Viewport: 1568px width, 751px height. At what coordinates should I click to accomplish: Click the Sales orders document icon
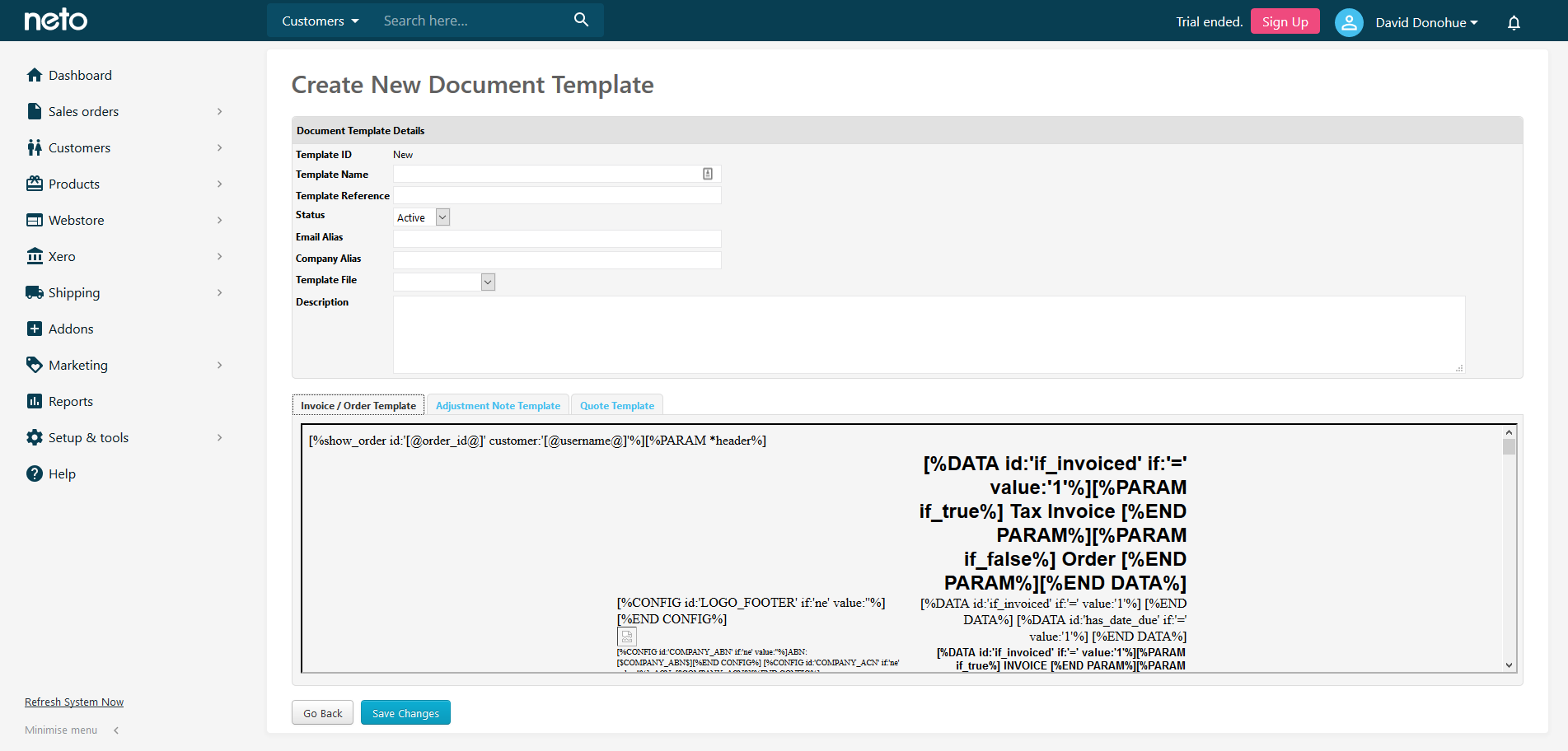coord(35,111)
